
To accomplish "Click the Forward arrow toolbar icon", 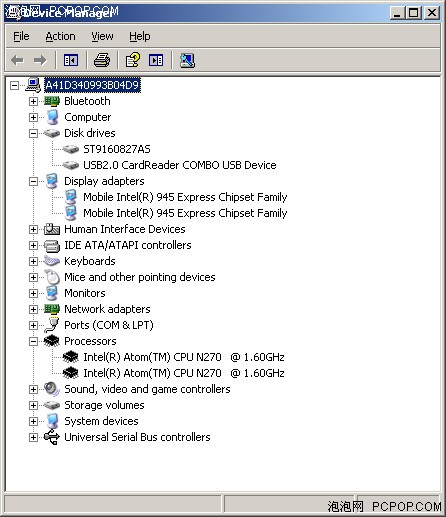I will [x=40, y=60].
